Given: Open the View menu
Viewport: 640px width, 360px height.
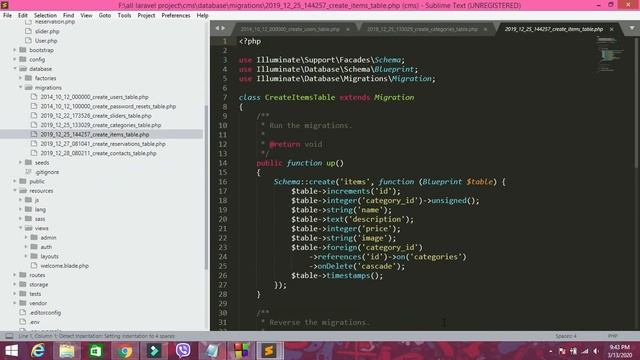Looking at the screenshot, I should click(86, 16).
